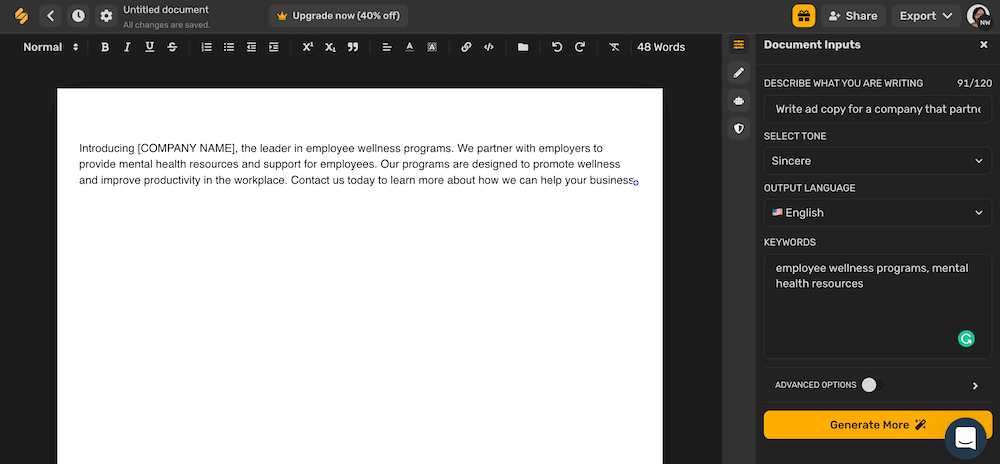Screen dimensions: 1000x464
Task: Insert a blockquote
Action: pyautogui.click(x=353, y=47)
